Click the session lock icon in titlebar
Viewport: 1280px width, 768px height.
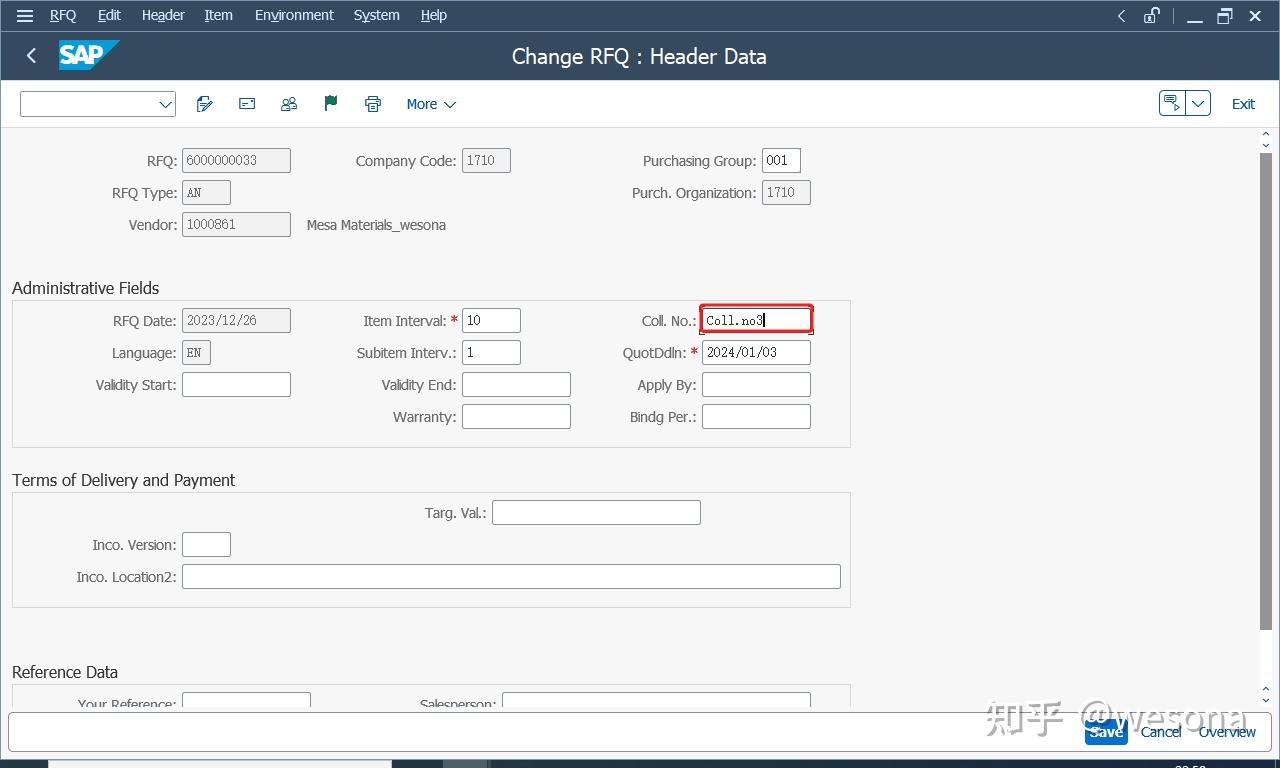pos(1152,15)
